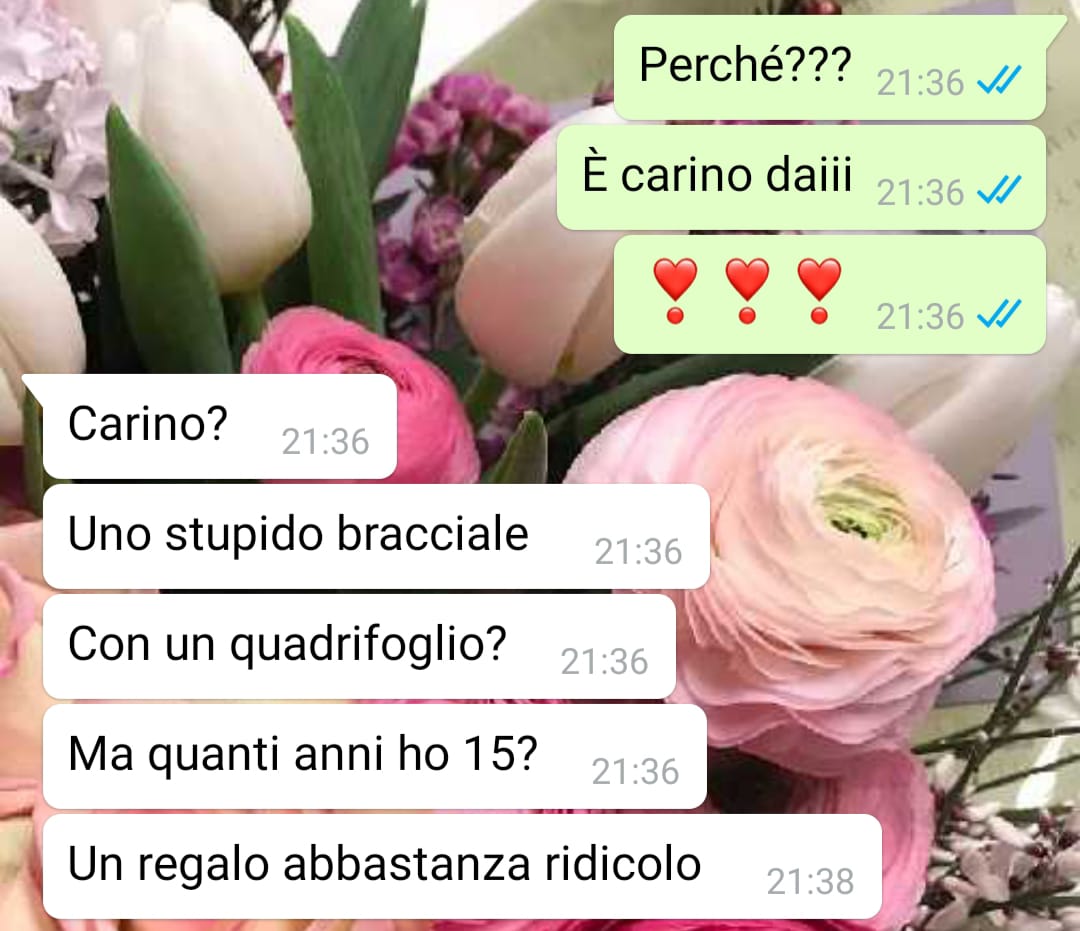Tap the timestamp on 'Ma quanti anni ho 15?'

[x=635, y=772]
